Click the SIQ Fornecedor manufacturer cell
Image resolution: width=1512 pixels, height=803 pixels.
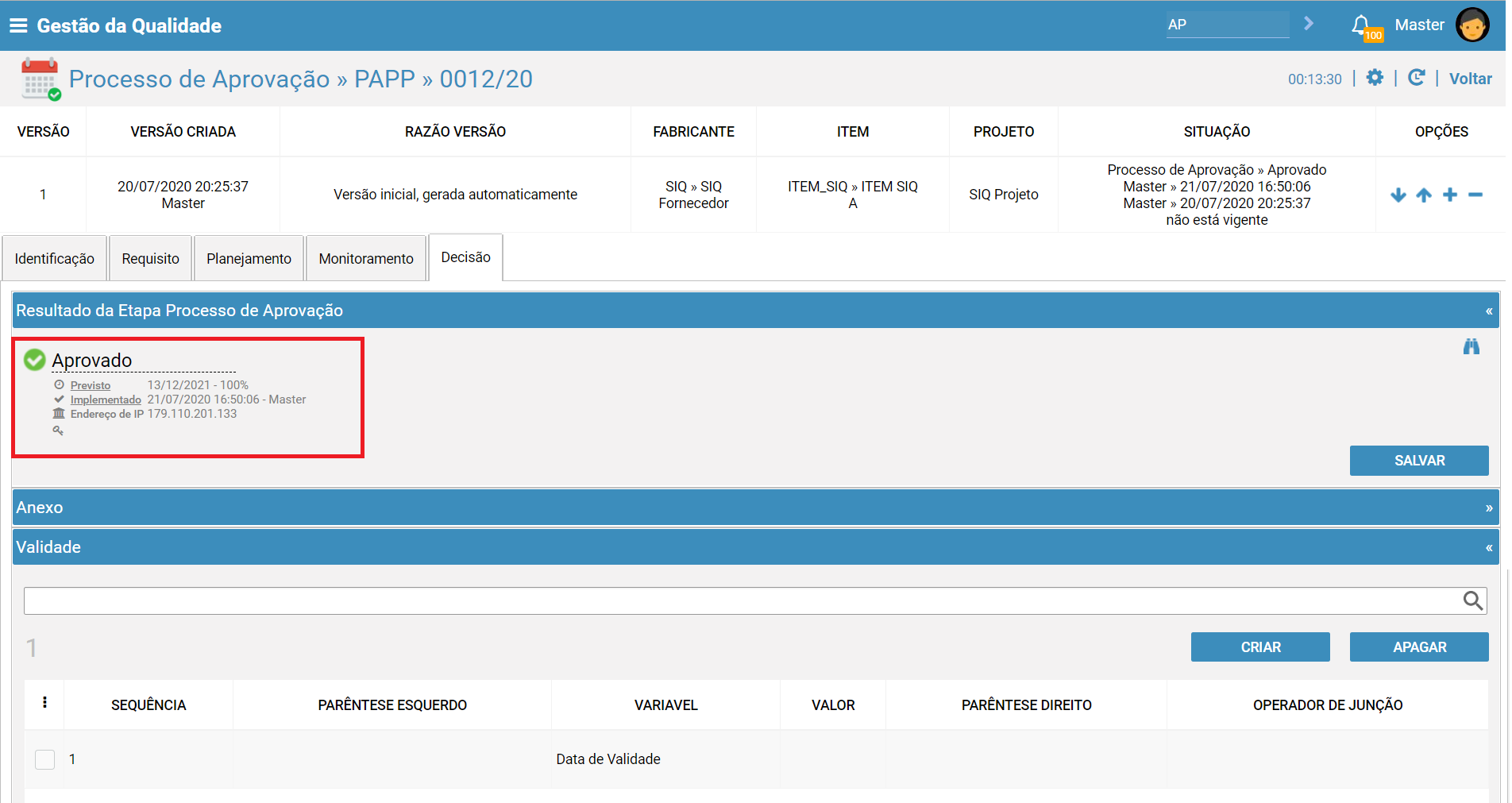693,195
